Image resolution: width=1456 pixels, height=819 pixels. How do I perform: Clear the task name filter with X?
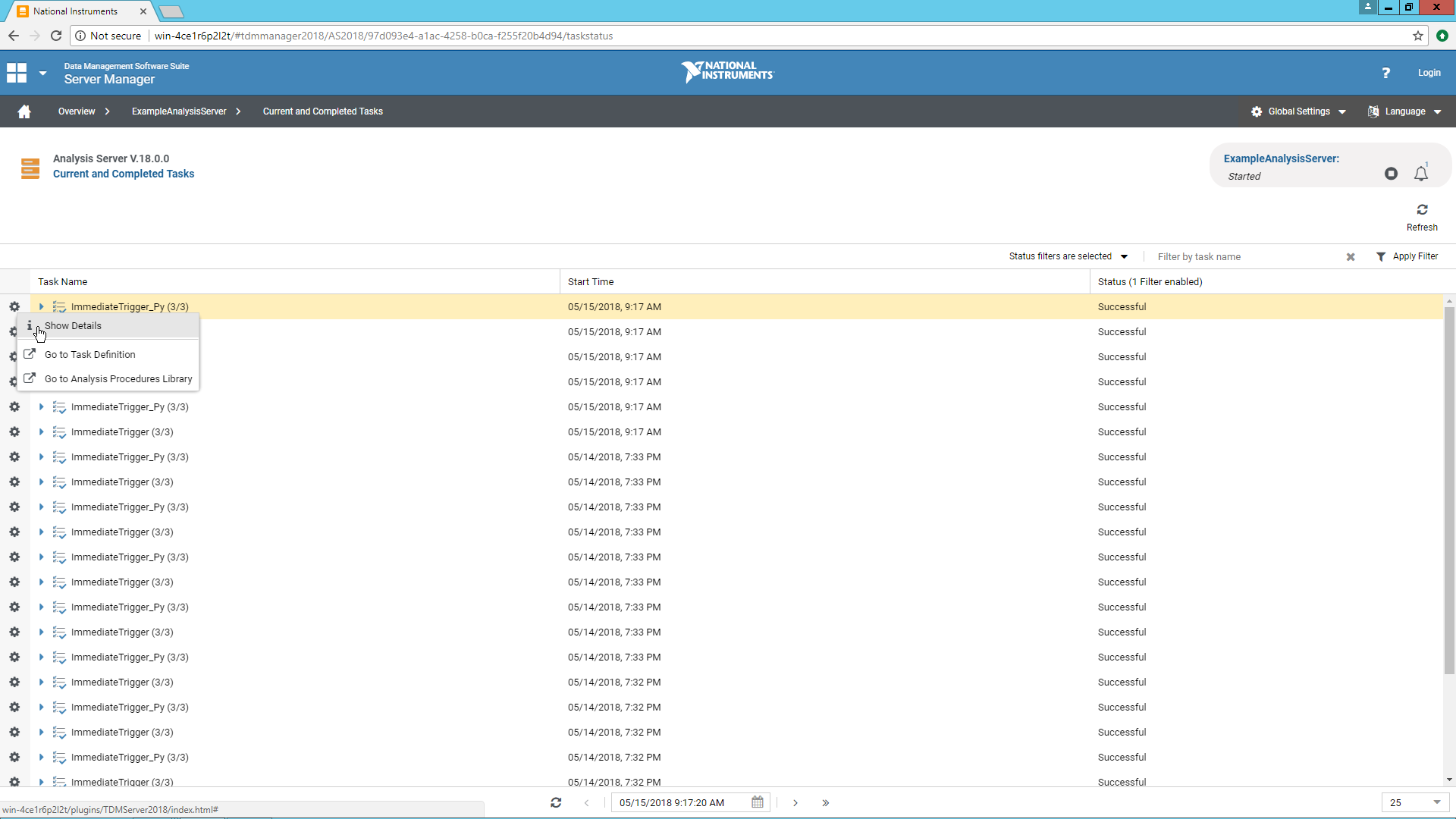tap(1351, 257)
